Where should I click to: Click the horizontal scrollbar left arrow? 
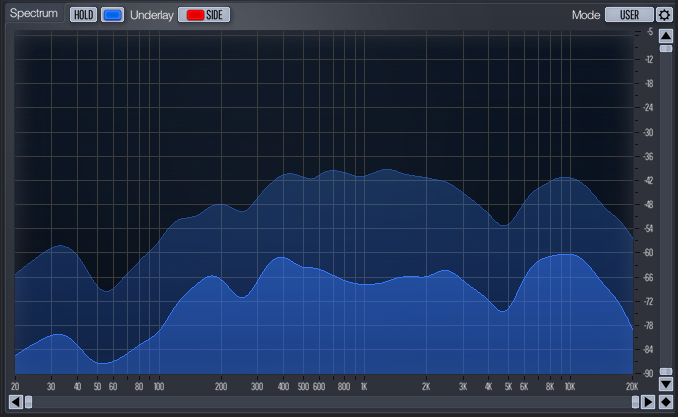tap(15, 402)
